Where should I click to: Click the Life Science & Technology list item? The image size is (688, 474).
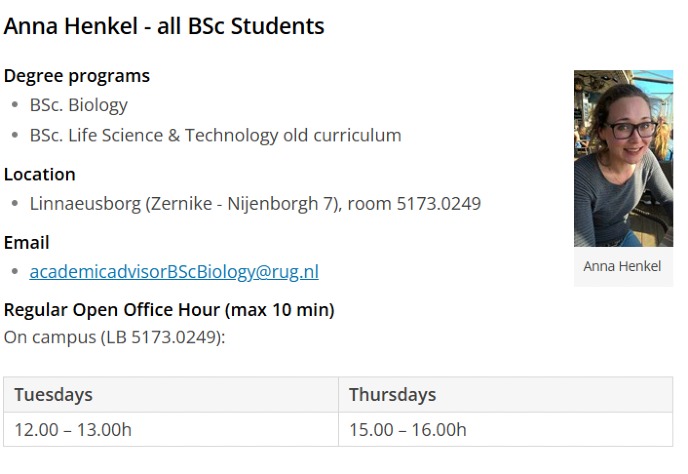215,135
